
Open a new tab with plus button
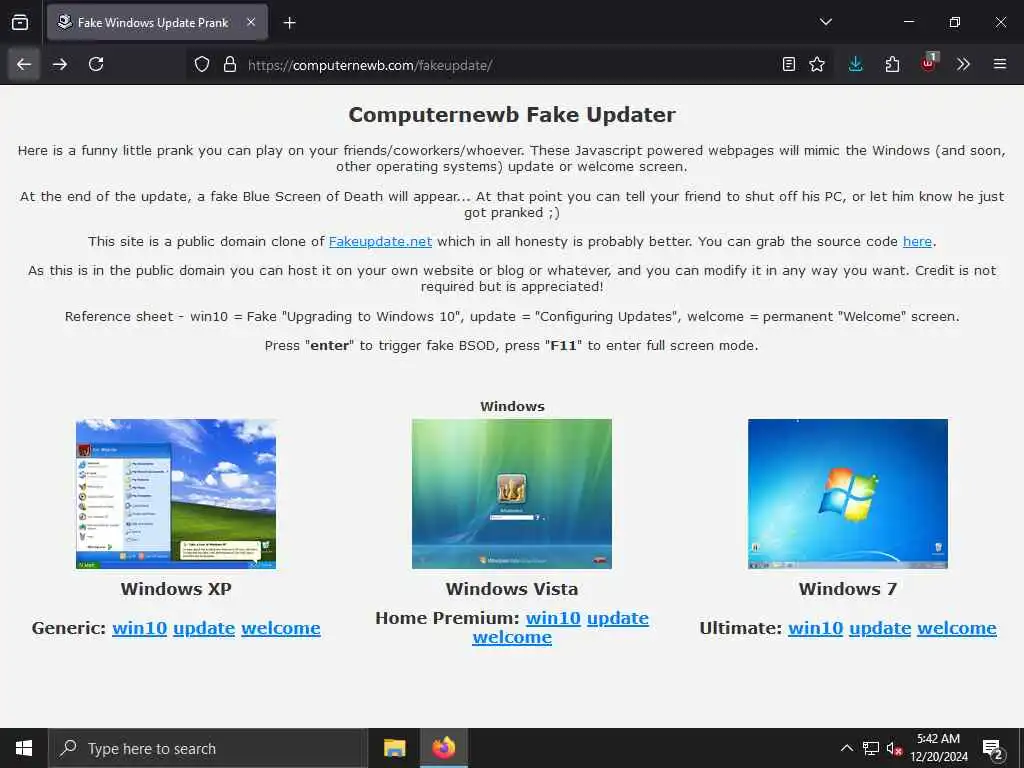click(289, 23)
